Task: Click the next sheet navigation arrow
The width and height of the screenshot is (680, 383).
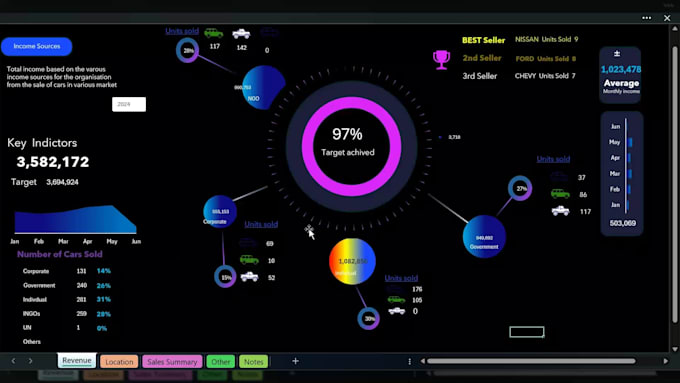Action: pyautogui.click(x=30, y=361)
